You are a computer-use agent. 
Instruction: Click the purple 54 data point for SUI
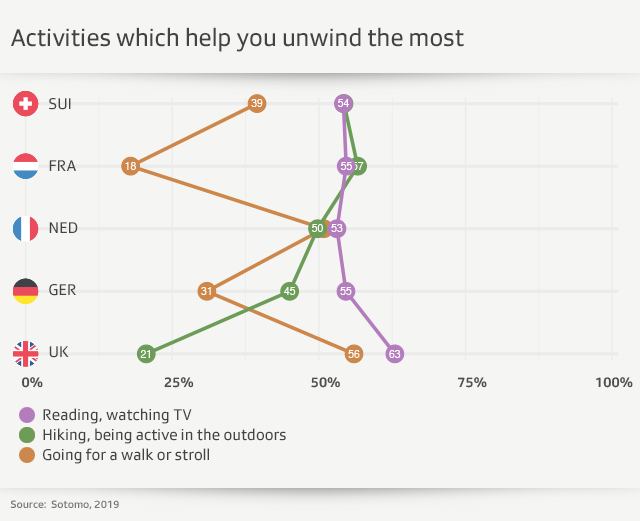[344, 103]
